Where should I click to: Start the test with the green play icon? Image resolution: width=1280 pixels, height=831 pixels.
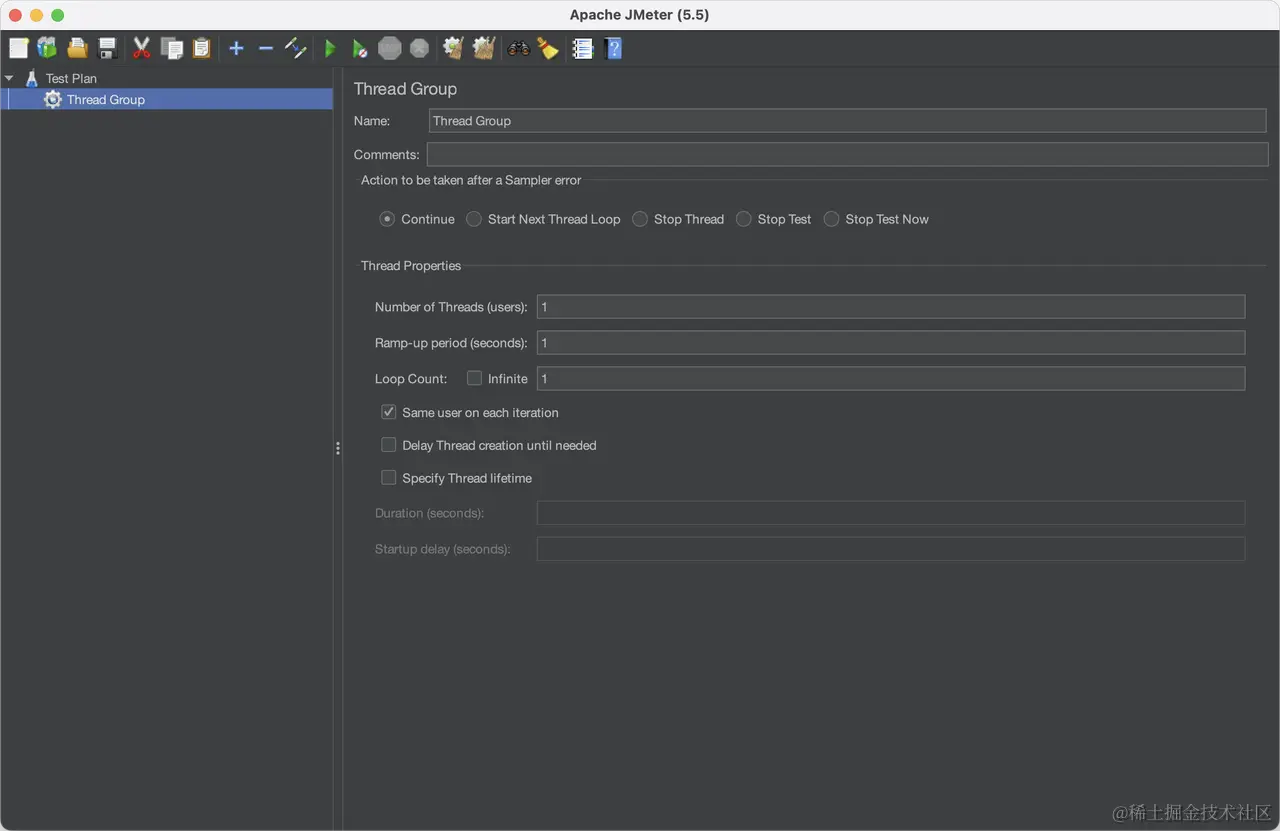pos(330,47)
